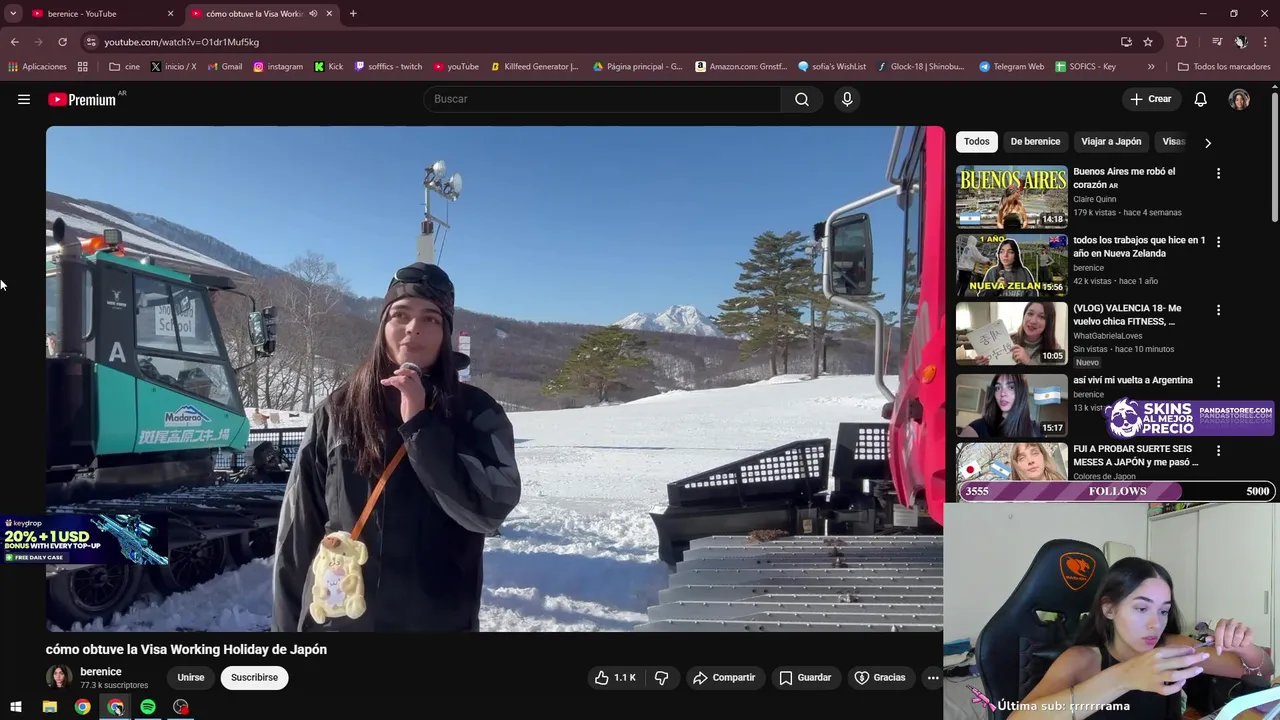Select De berenice filter chip

[1035, 142]
